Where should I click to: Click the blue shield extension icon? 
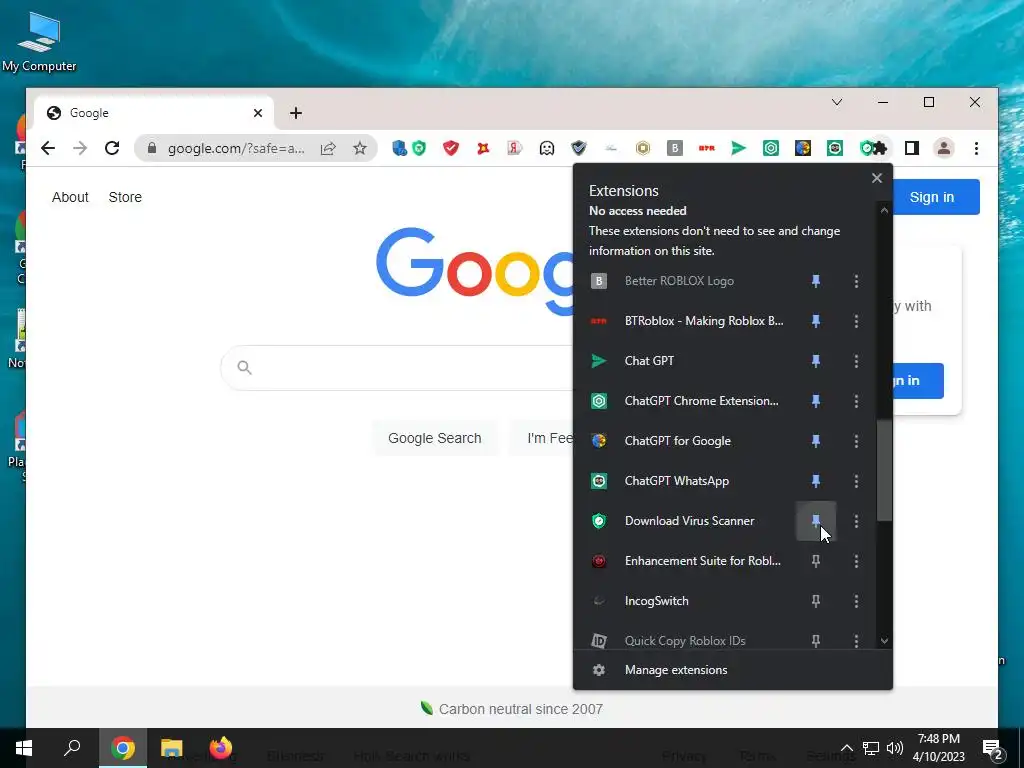(x=398, y=148)
